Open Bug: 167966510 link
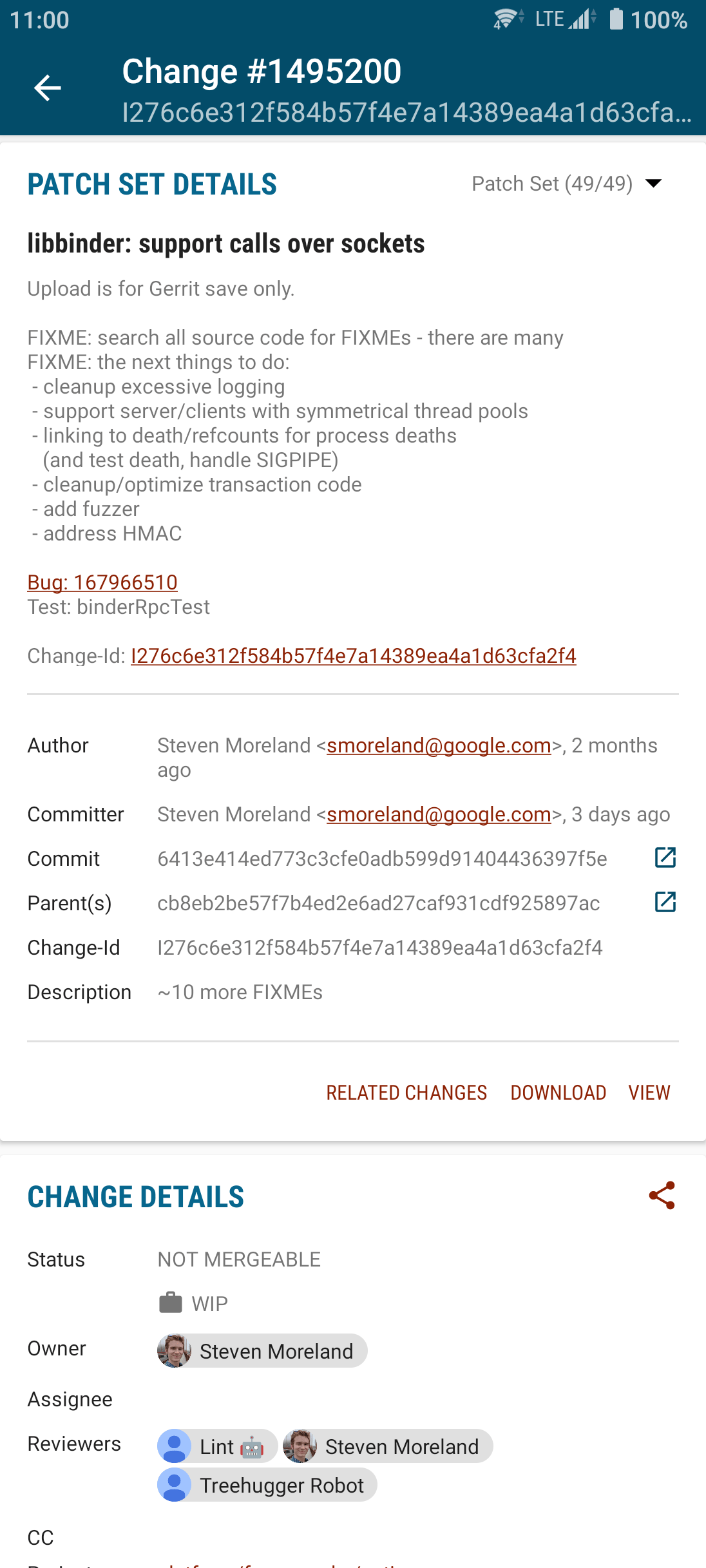This screenshot has width=706, height=1568. [x=102, y=582]
